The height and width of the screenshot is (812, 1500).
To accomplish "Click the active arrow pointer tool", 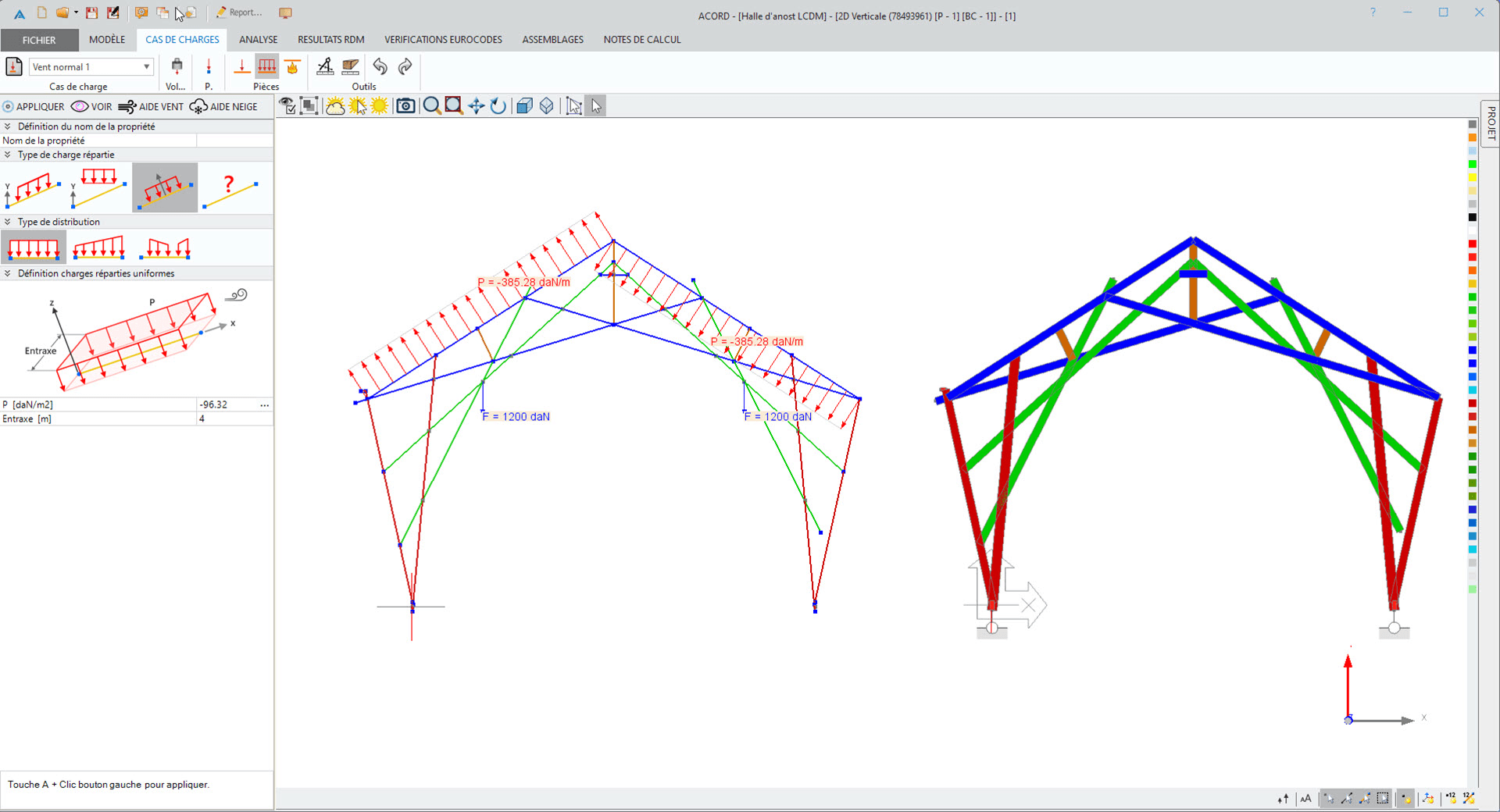I will (x=596, y=106).
